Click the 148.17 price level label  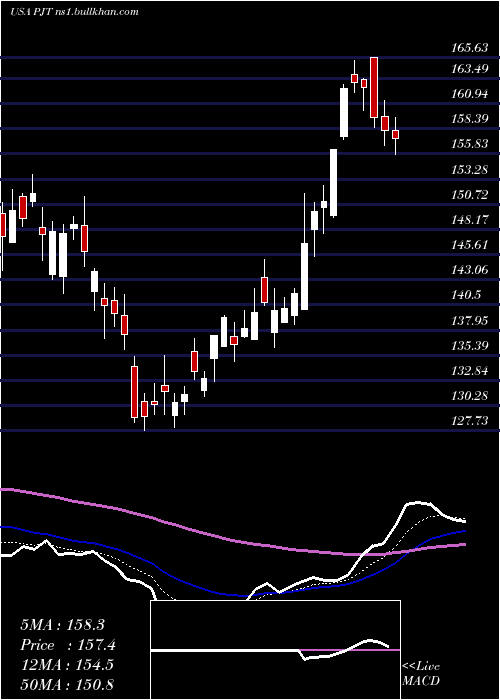470,220
